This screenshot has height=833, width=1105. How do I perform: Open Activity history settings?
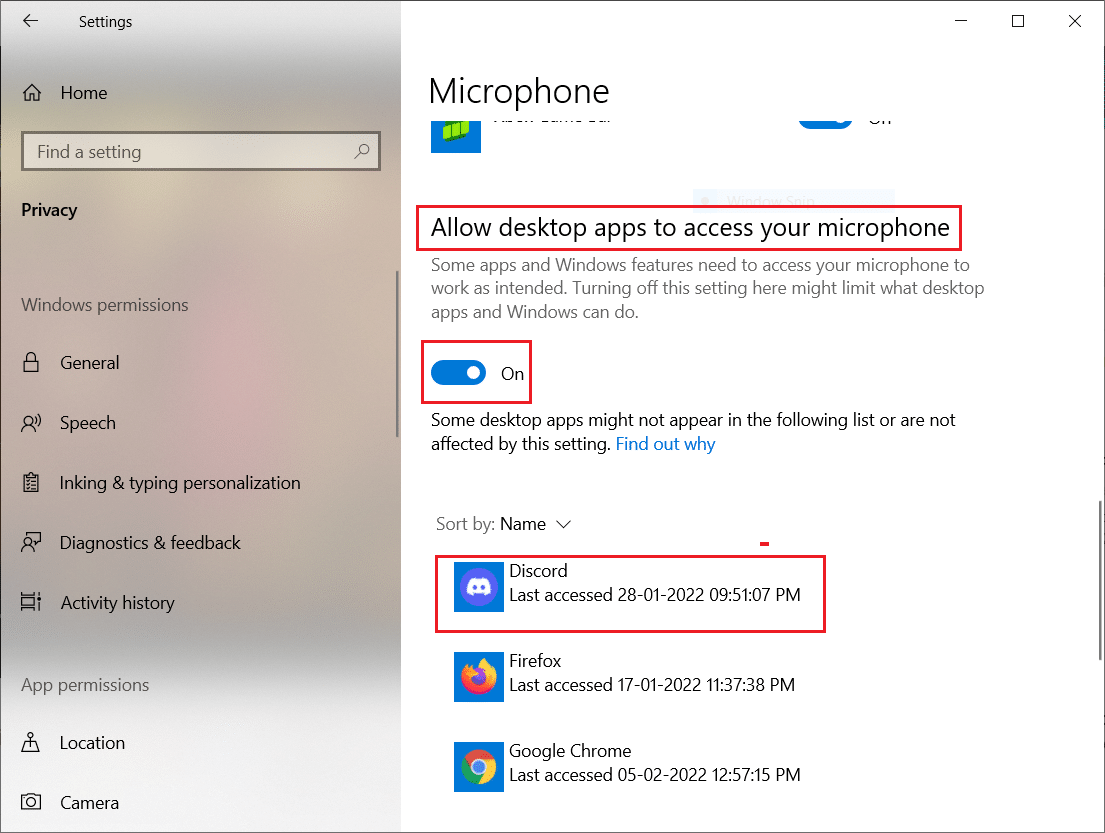[x=117, y=603]
